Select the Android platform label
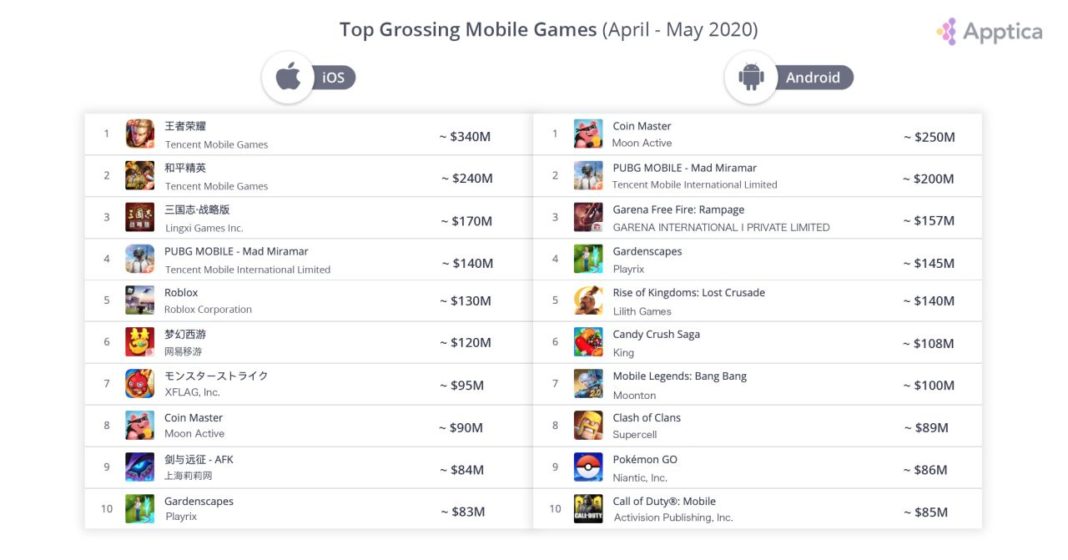This screenshot has width=1068, height=560. click(x=812, y=78)
